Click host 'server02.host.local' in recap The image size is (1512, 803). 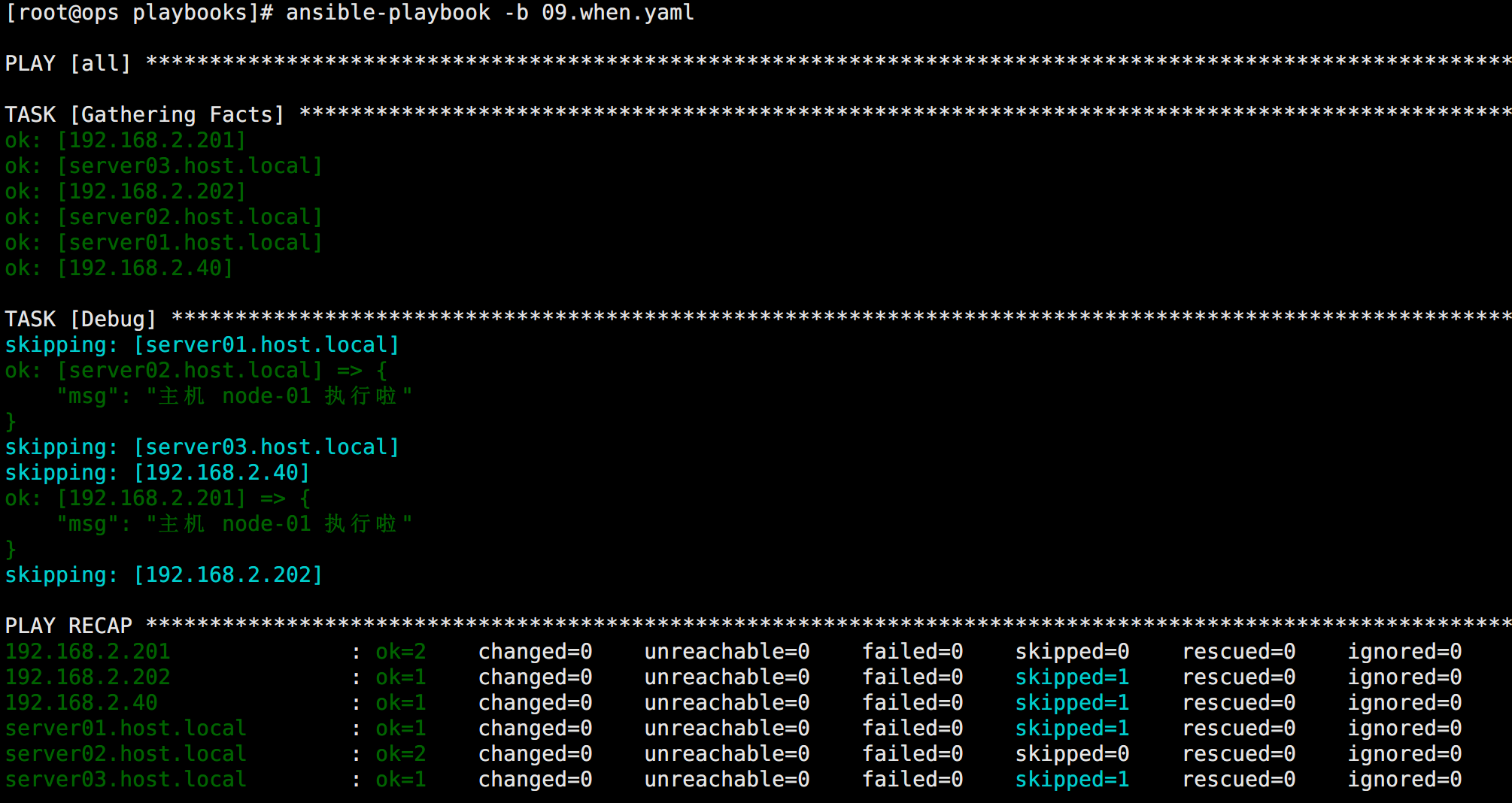[x=126, y=753]
